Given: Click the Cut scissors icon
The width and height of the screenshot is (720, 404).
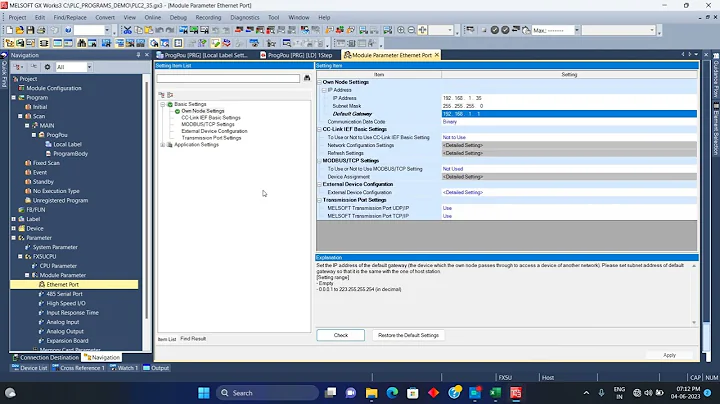Looking at the screenshot, I should (127, 30).
